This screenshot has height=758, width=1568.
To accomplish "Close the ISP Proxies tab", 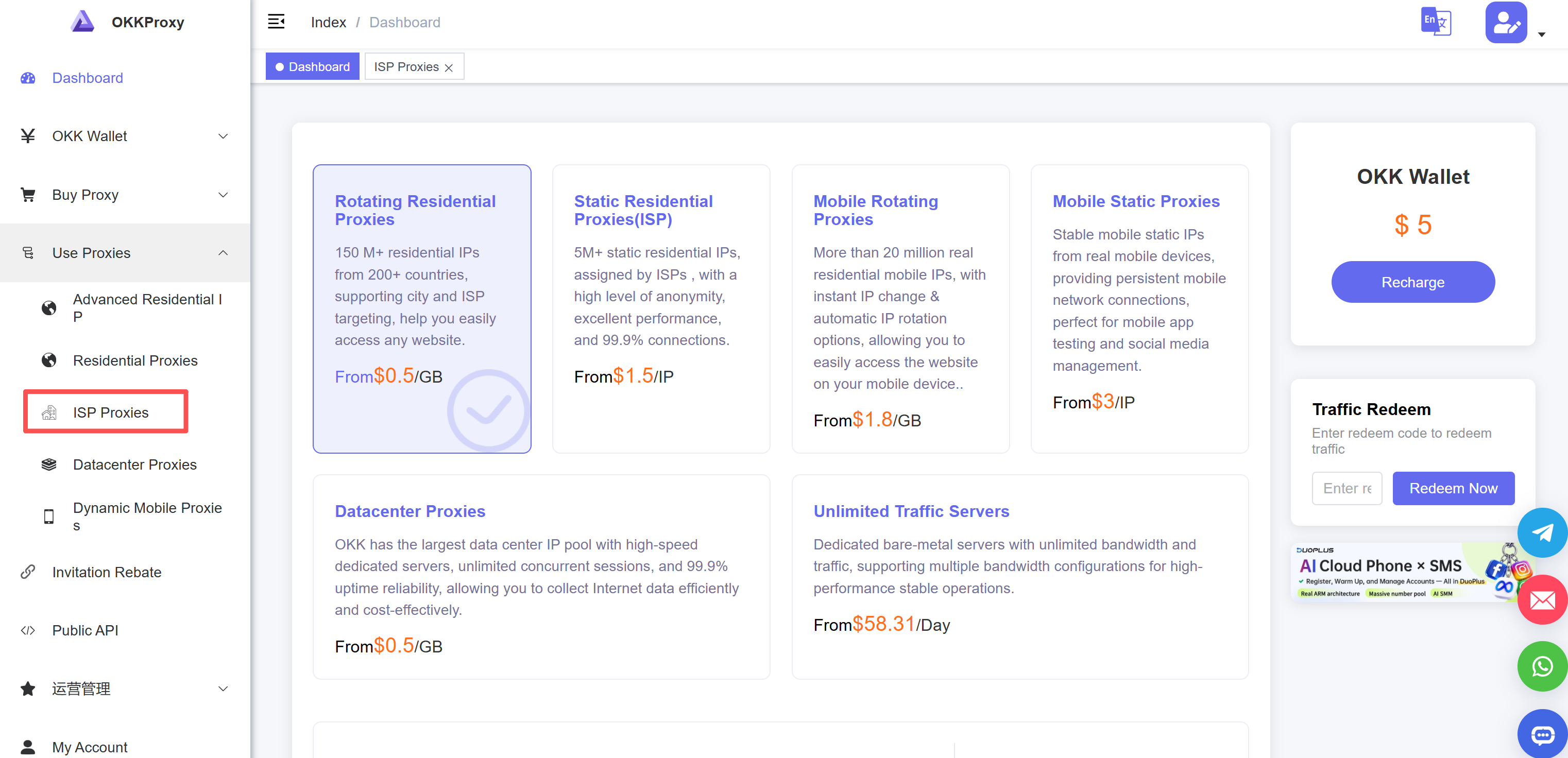I will click(x=449, y=67).
